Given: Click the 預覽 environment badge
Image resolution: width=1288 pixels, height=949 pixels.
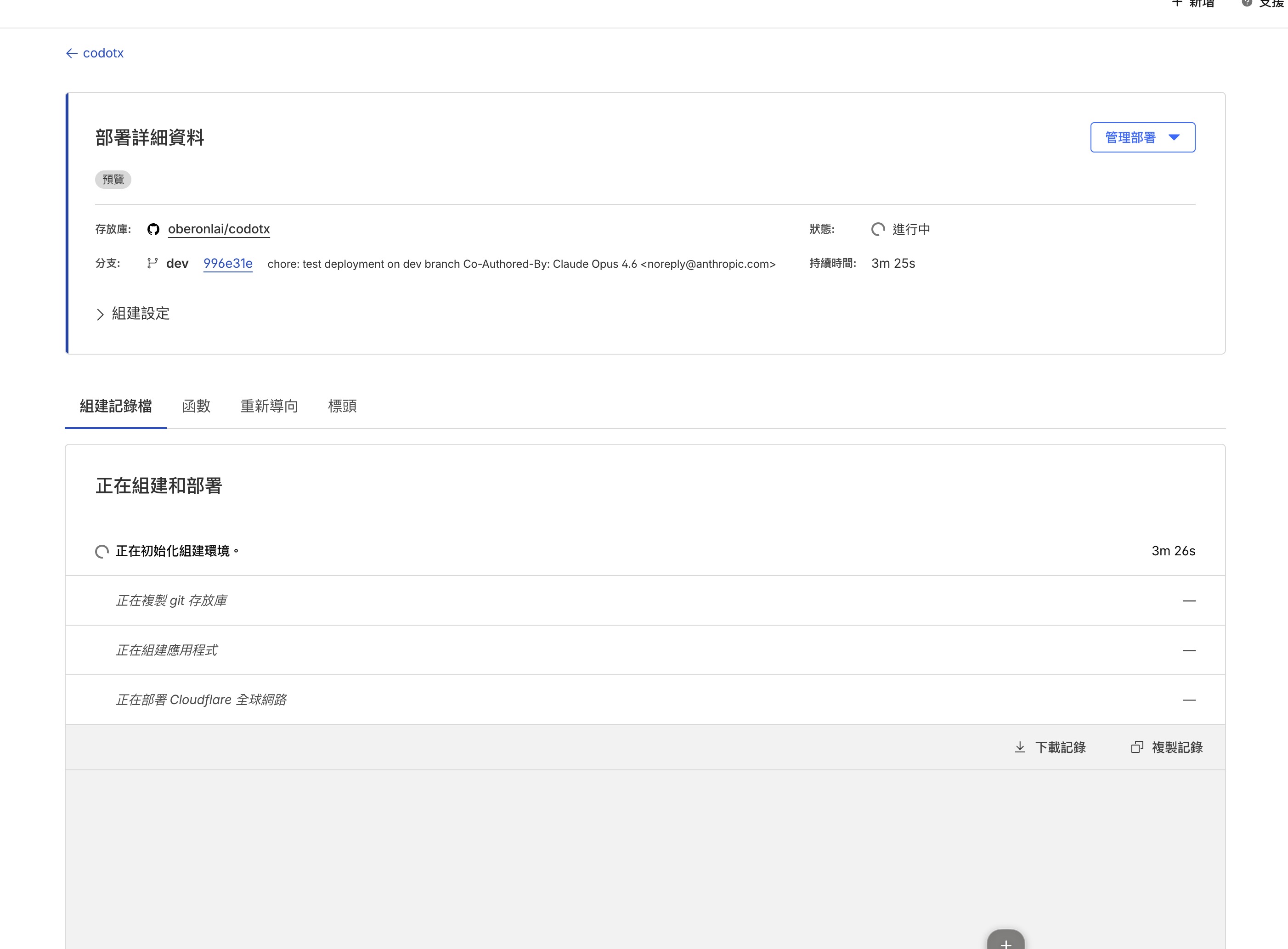Looking at the screenshot, I should tap(113, 179).
